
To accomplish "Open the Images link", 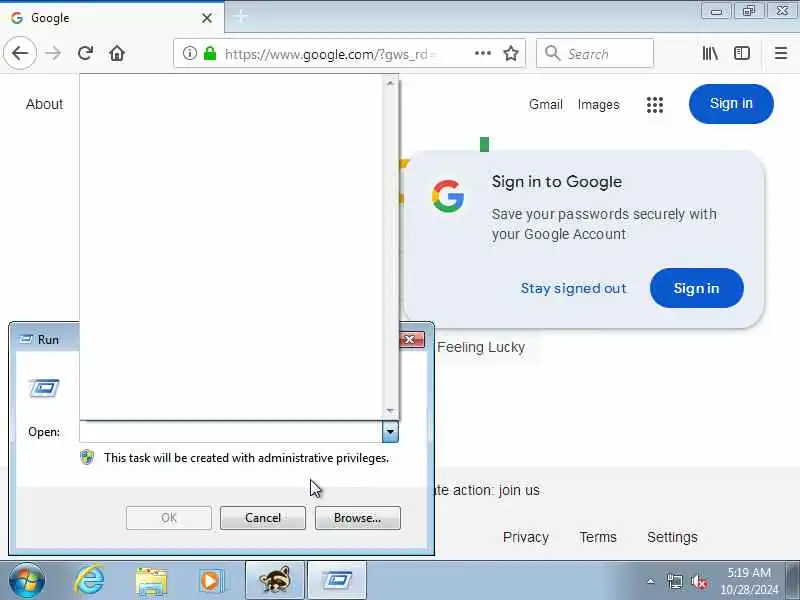I will point(598,105).
